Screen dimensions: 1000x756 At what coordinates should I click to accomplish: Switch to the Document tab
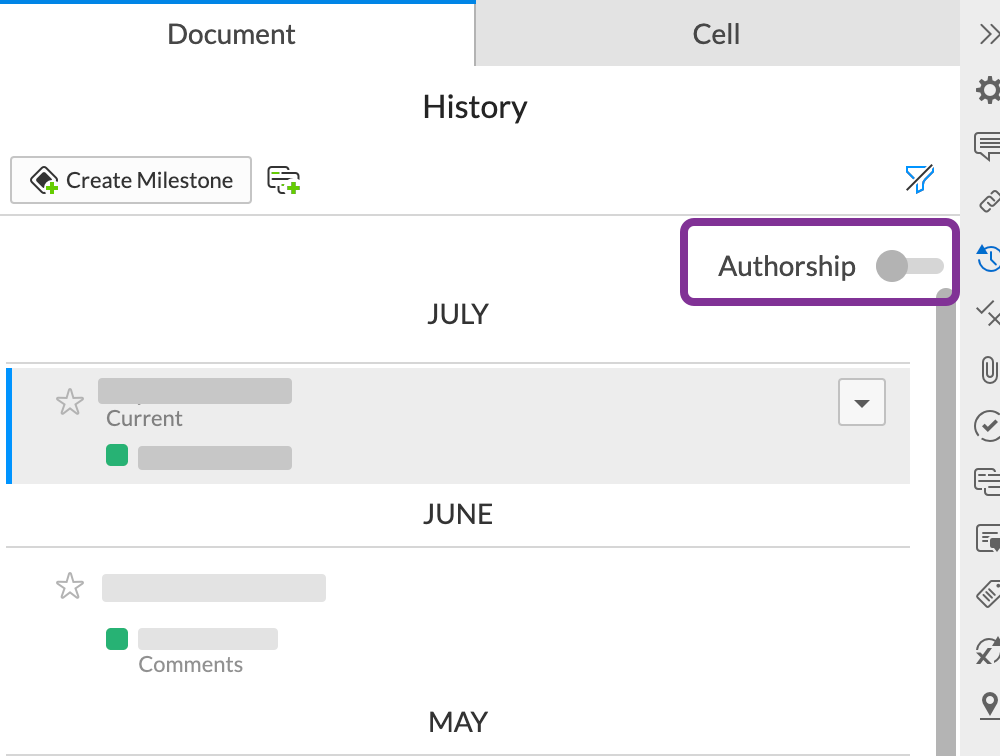(231, 34)
